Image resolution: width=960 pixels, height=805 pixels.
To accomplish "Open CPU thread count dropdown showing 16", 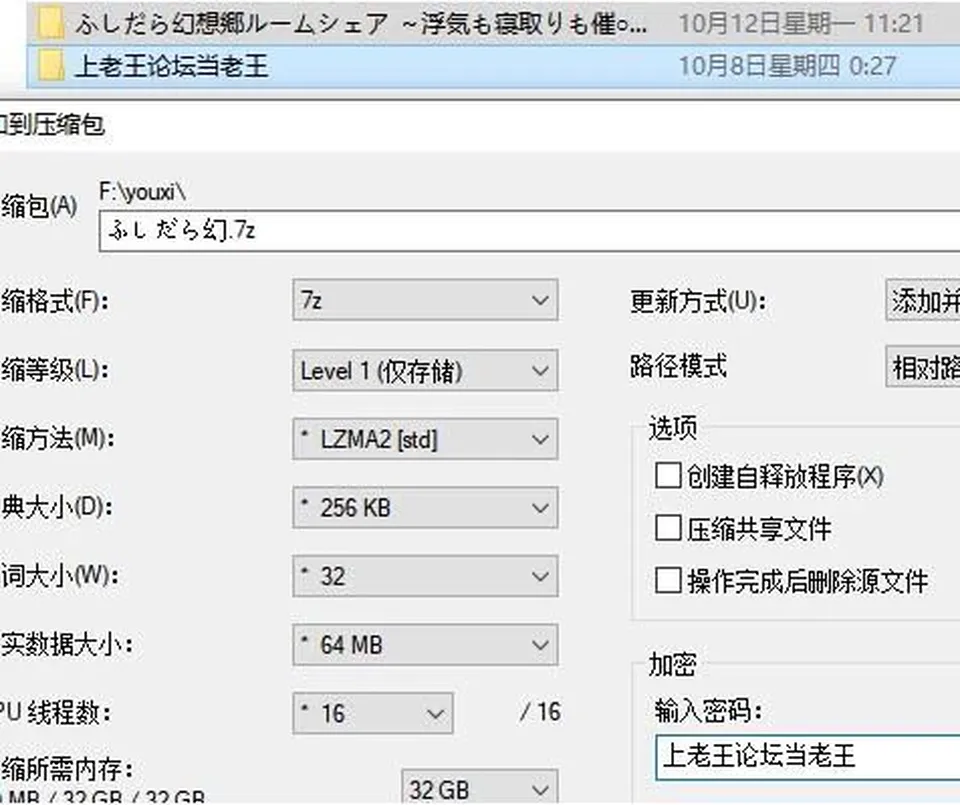I will 373,713.
